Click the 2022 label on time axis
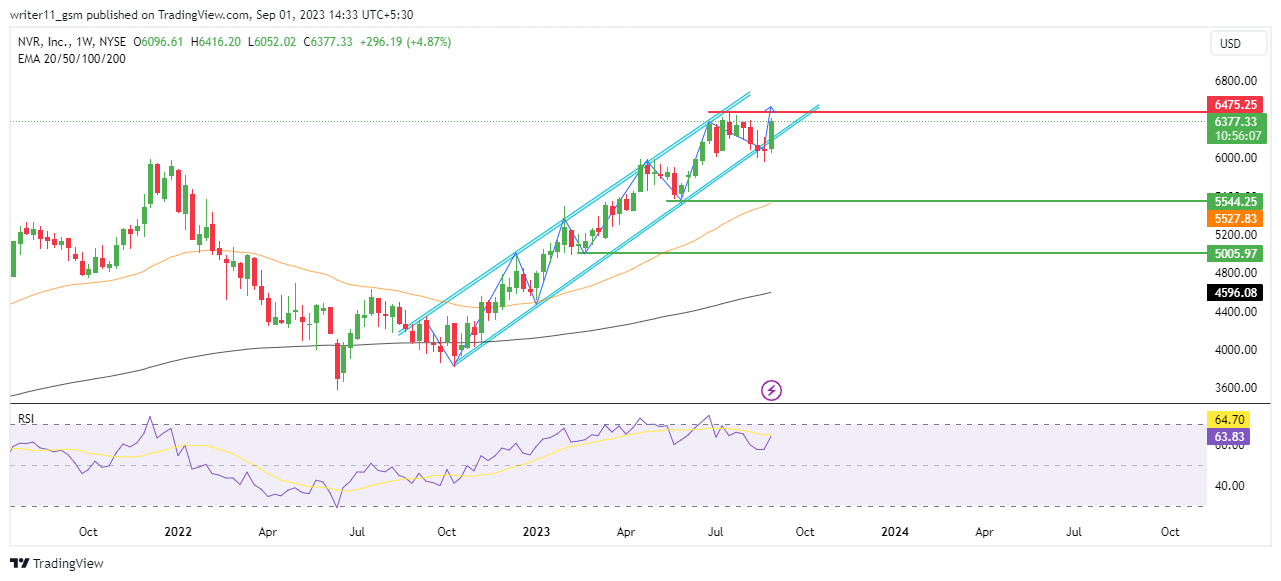 177,532
